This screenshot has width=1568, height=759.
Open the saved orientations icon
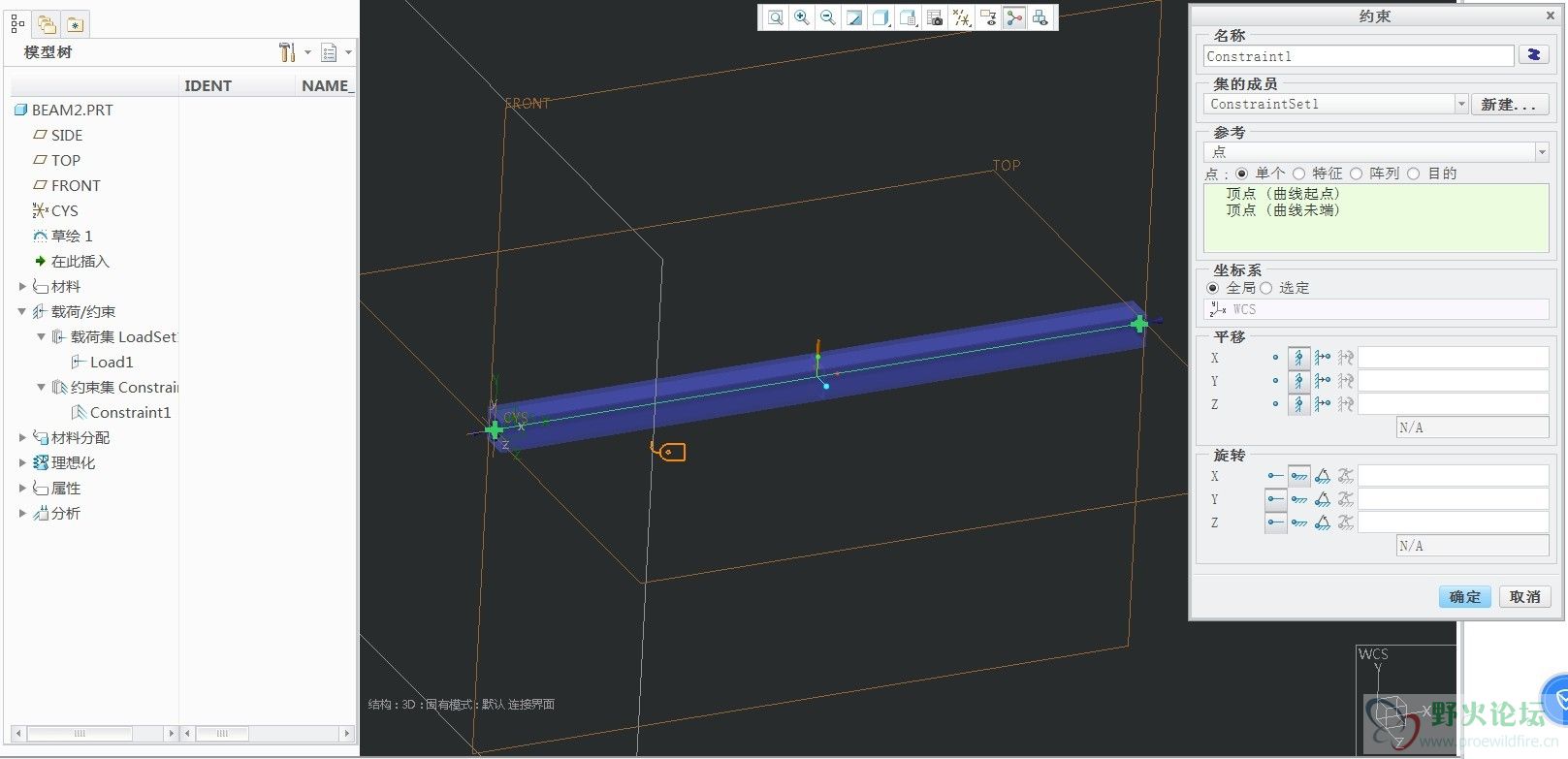click(x=908, y=17)
